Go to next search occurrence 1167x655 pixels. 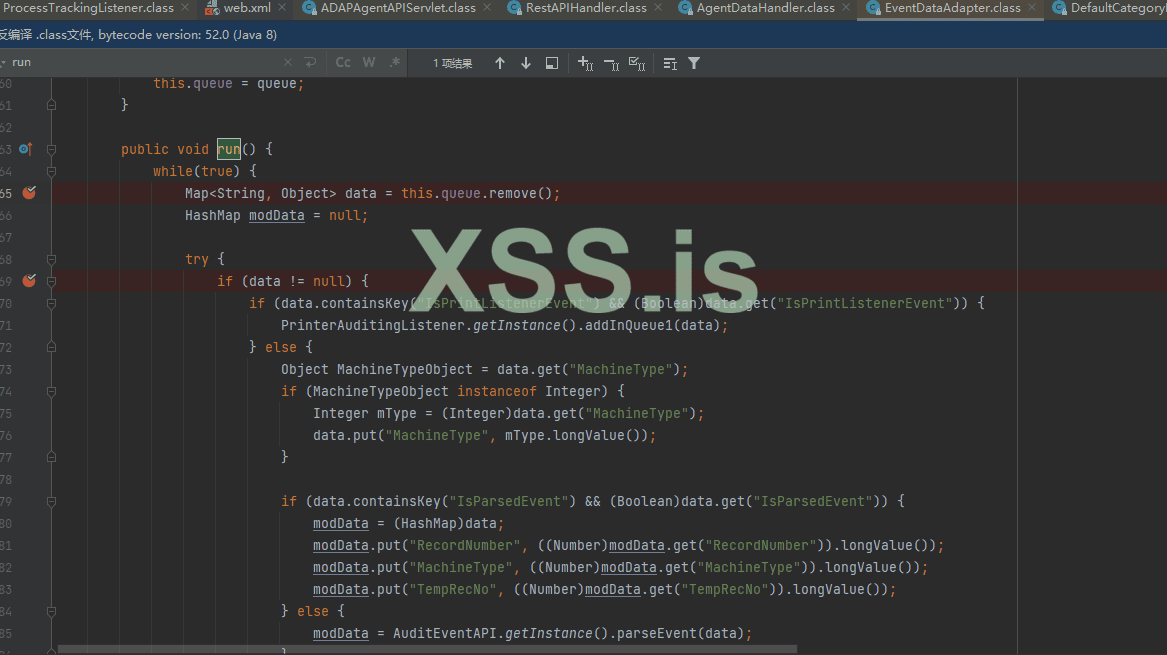[x=526, y=63]
